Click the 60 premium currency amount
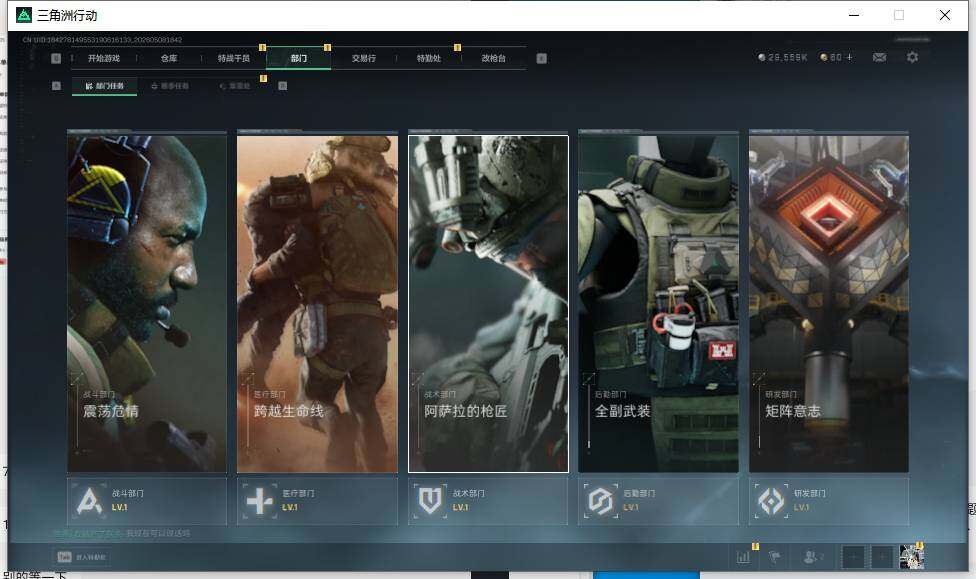Viewport: 976px width, 579px height. [x=831, y=57]
